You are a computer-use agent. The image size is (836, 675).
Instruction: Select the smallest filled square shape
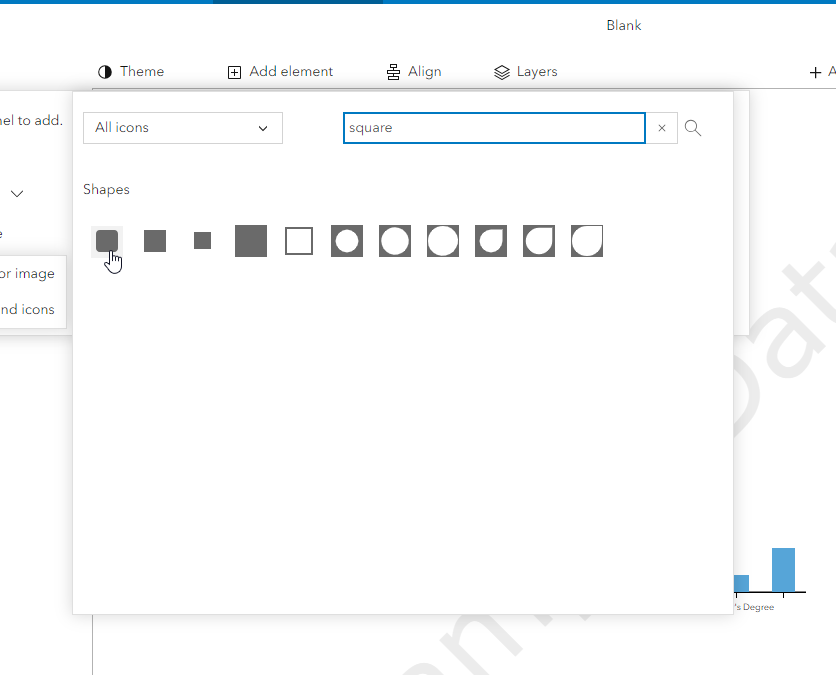point(202,240)
